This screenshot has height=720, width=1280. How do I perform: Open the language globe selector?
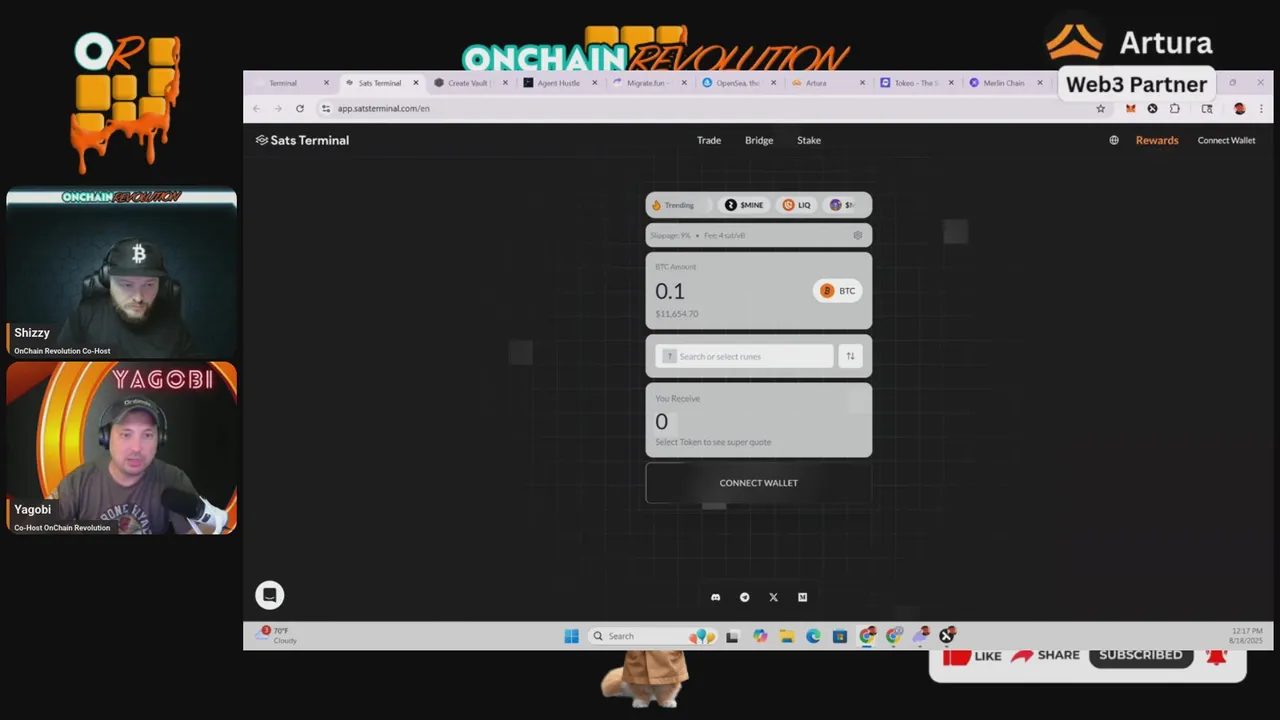pyautogui.click(x=1114, y=140)
